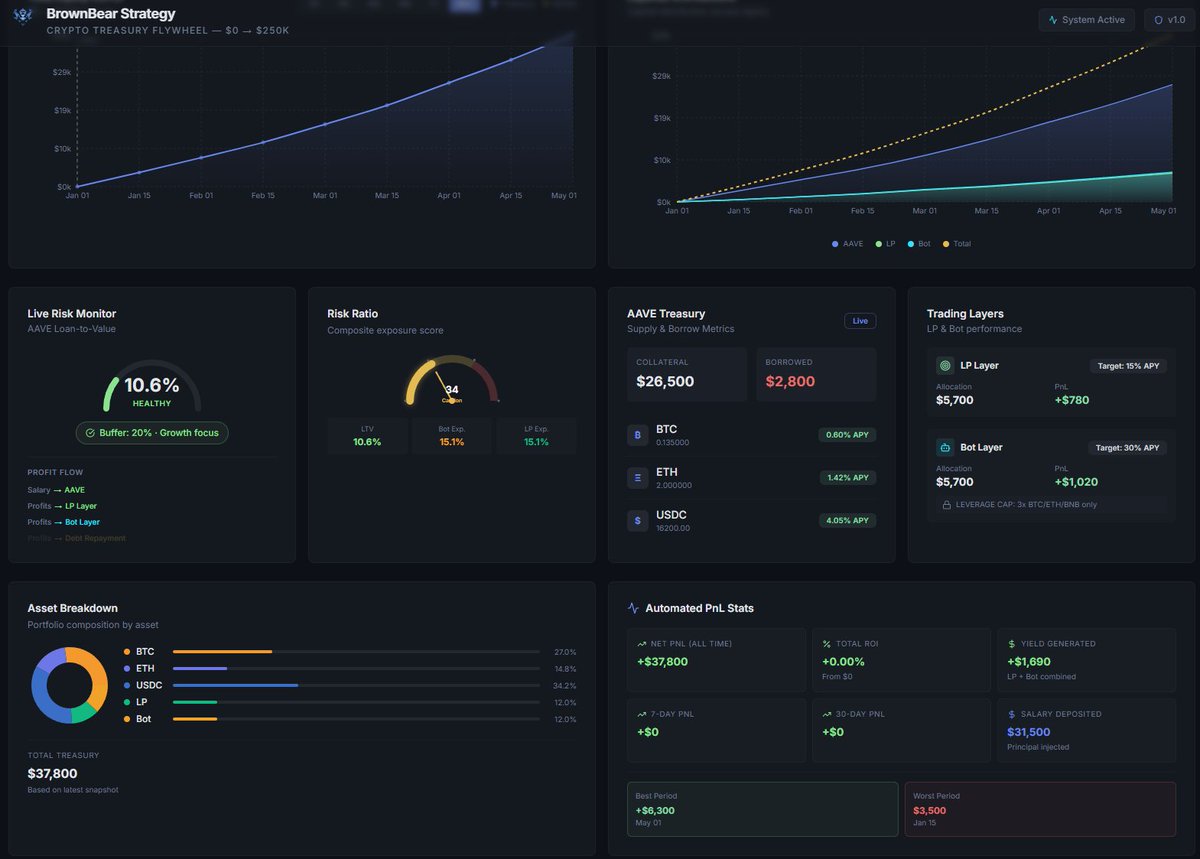Click the BORROWED $2,800 card
Screen dimensions: 1200x859
point(816,375)
